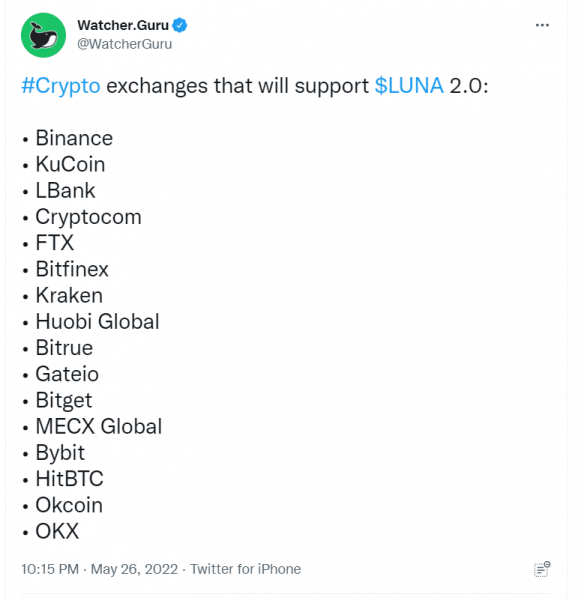Open the Watcher.Guru whale profile avatar
Screen dimensions: 584x600
click(x=43, y=35)
